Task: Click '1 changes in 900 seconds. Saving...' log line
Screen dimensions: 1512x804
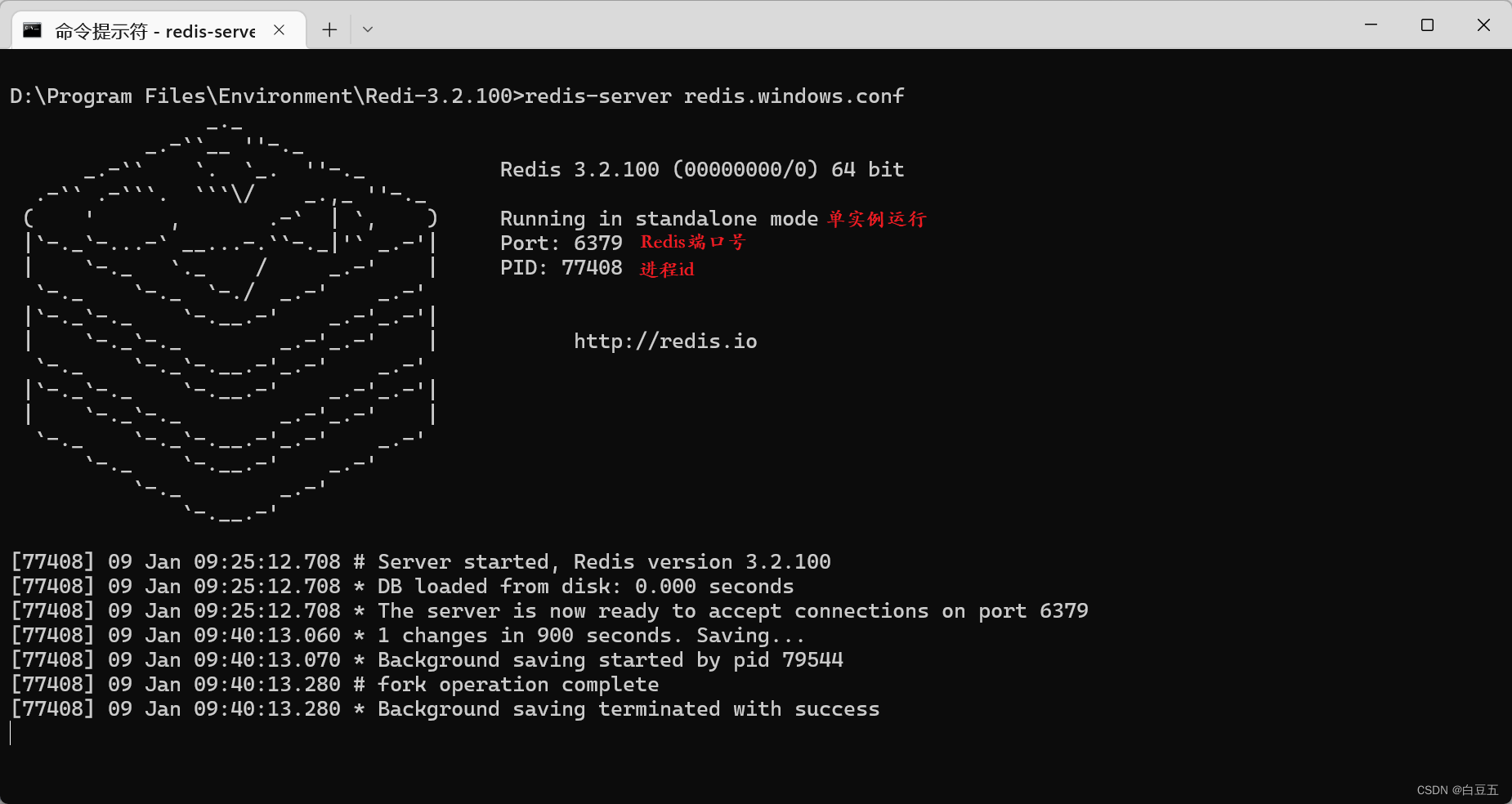Action: [408, 636]
